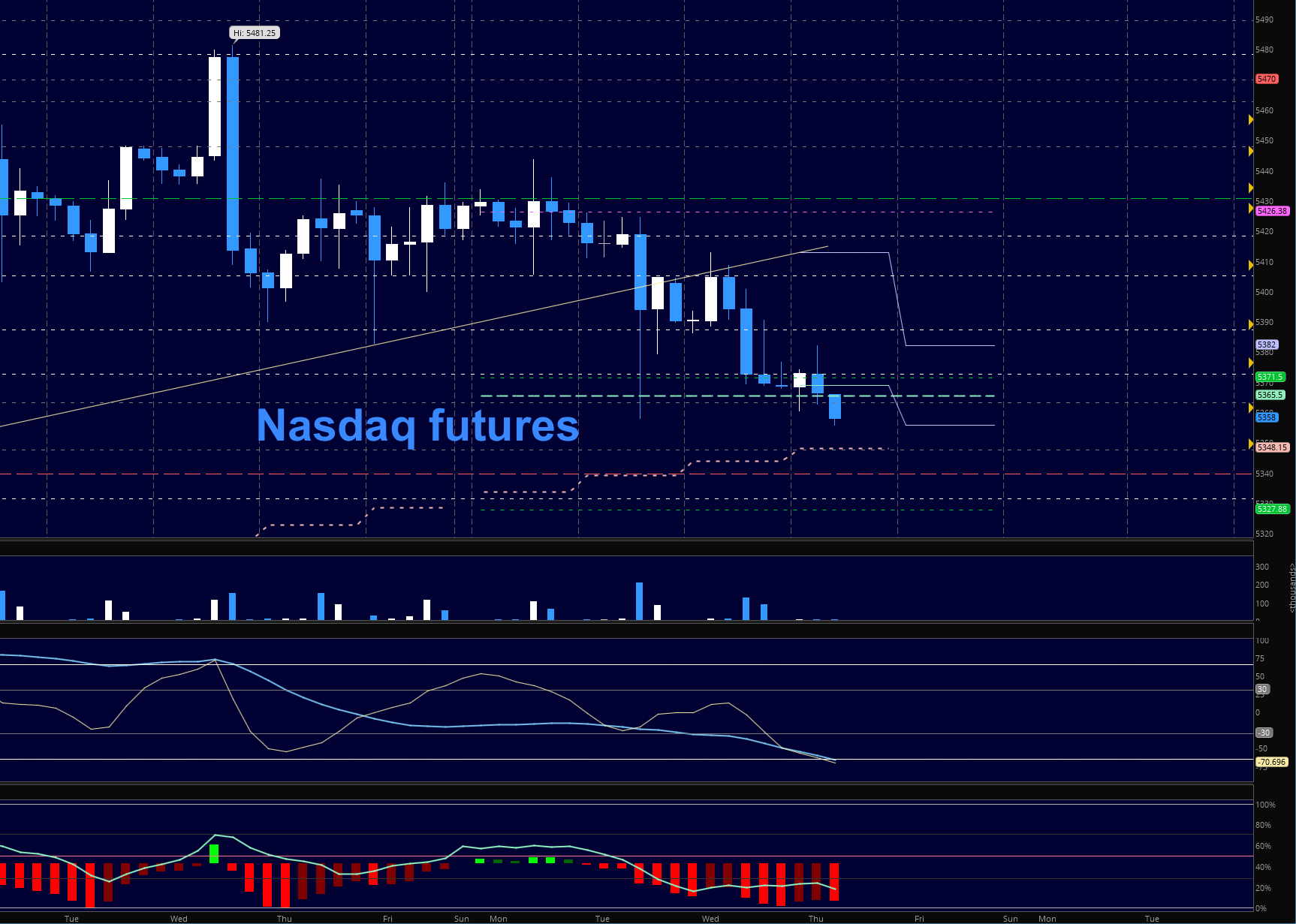Select the pink 5348.15 price label

point(1272,447)
